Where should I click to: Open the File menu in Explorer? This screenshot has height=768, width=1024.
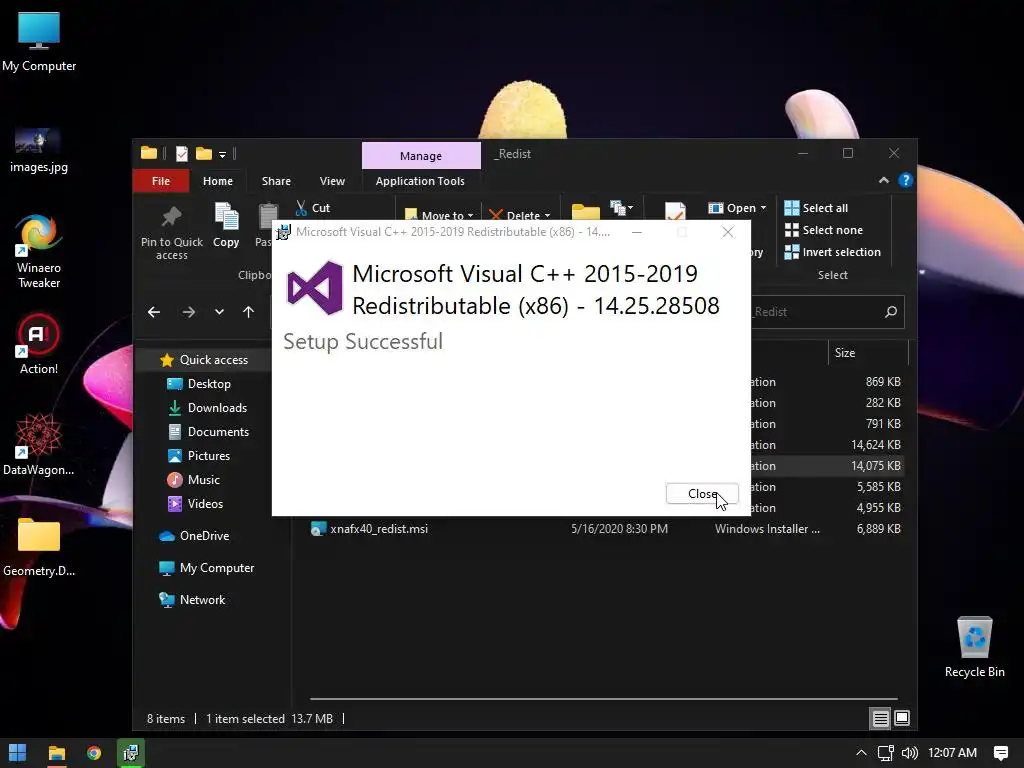(x=161, y=181)
